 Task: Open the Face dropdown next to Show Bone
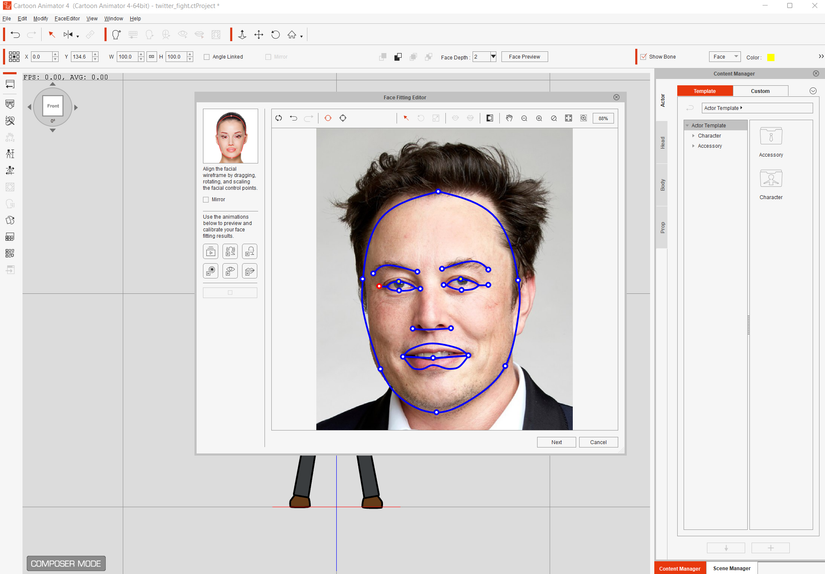point(725,56)
